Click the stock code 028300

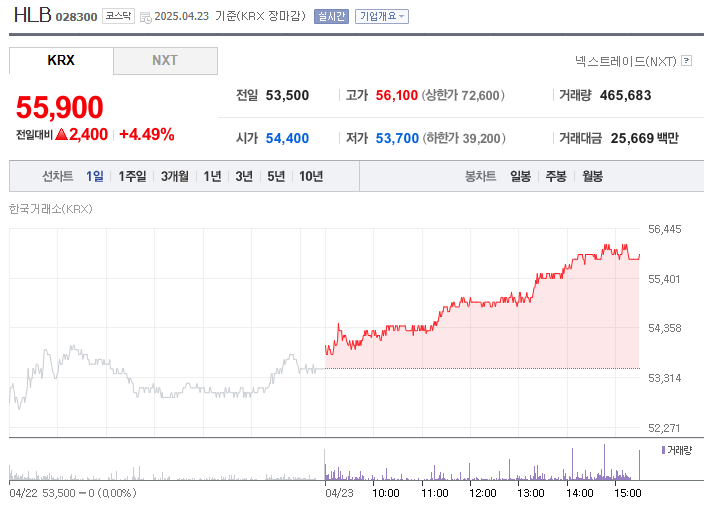click(x=76, y=17)
